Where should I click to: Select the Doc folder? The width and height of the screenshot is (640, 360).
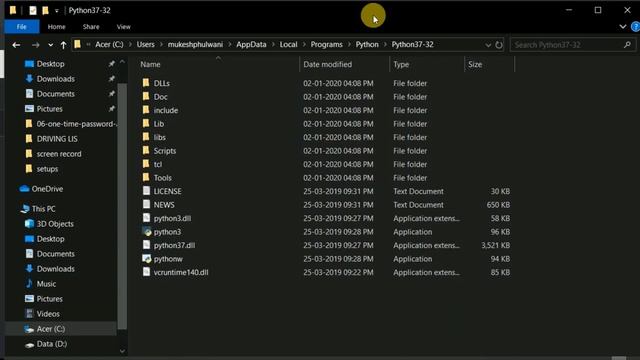click(160, 97)
